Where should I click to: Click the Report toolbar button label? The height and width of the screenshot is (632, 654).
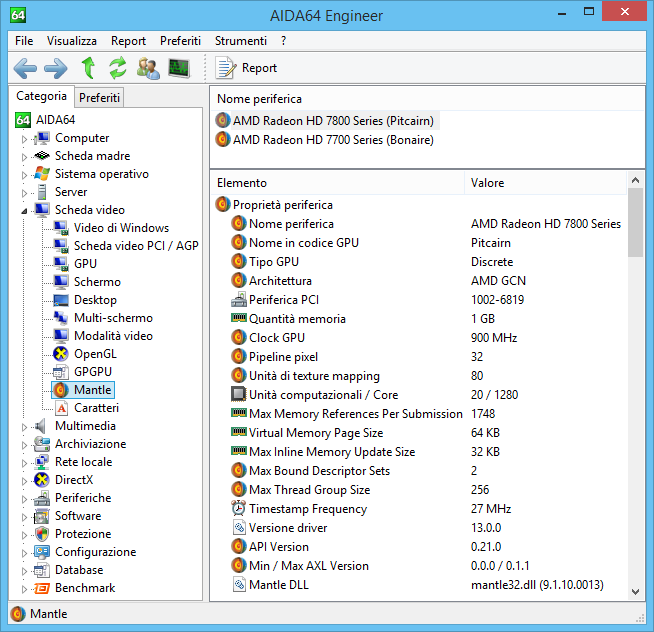pyautogui.click(x=259, y=68)
